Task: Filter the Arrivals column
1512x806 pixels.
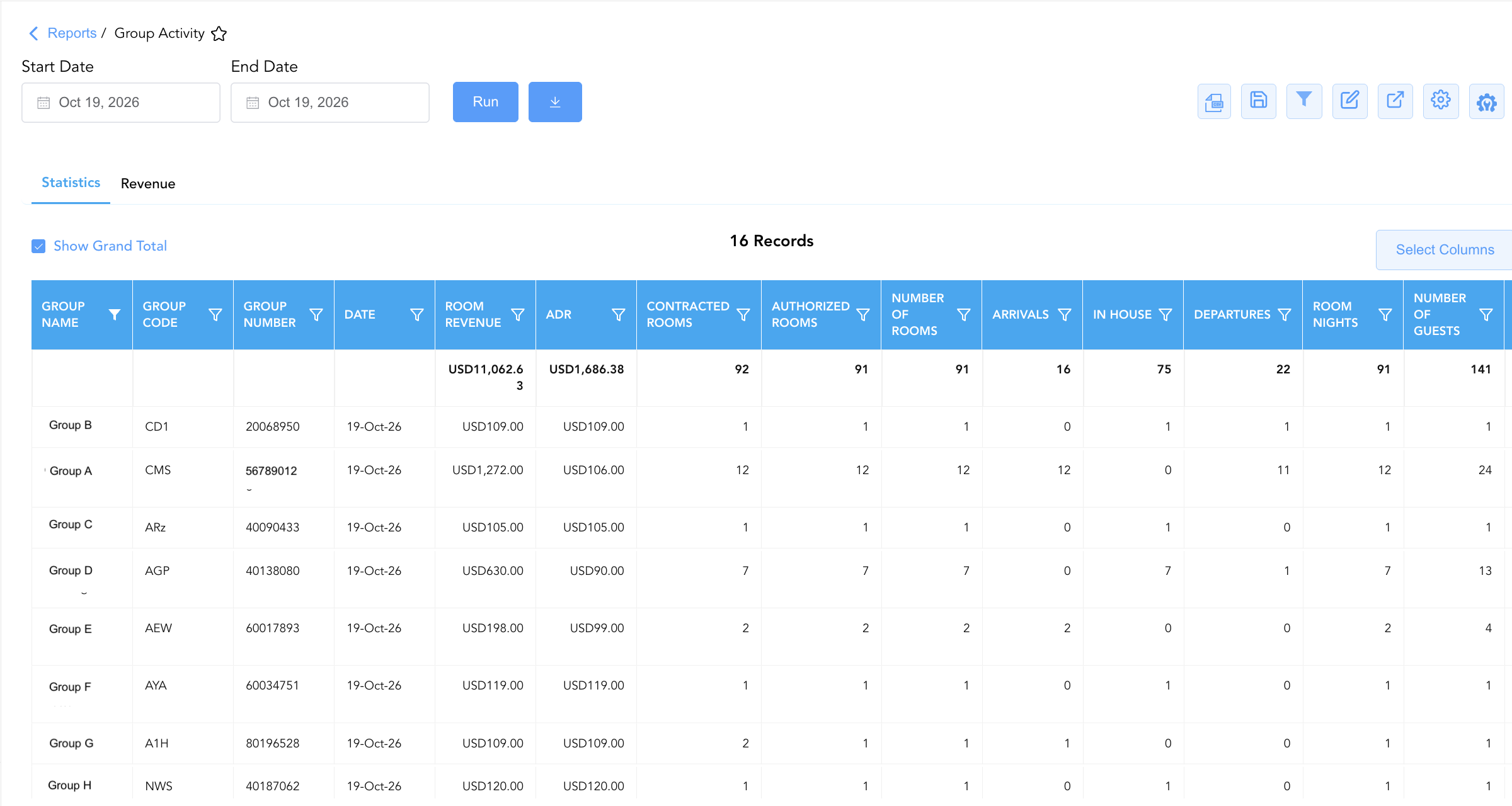Action: click(1065, 314)
